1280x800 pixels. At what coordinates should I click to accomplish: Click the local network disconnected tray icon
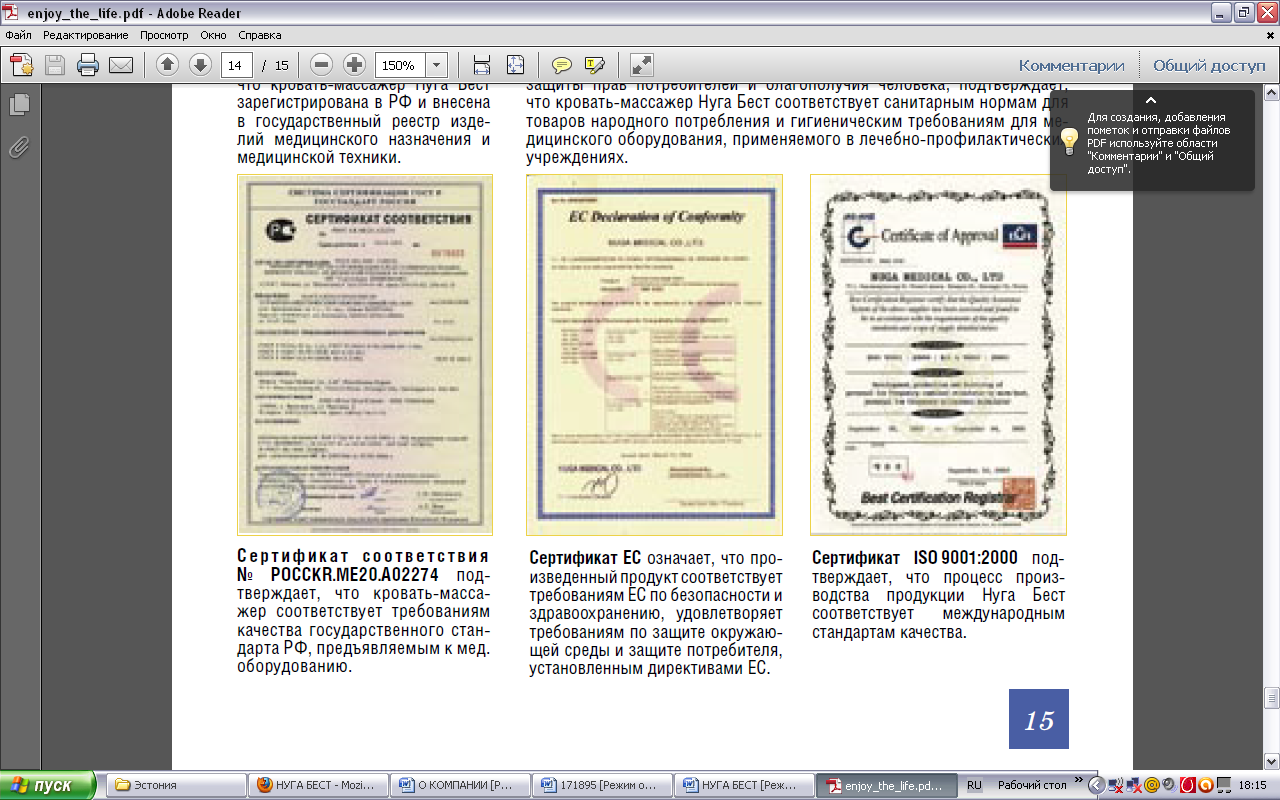point(1134,786)
